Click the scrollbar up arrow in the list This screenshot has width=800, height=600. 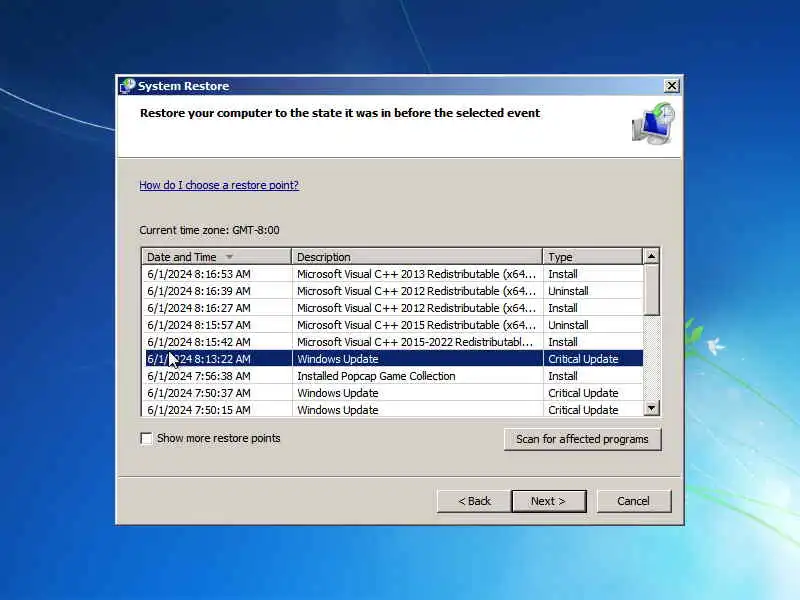[x=652, y=256]
